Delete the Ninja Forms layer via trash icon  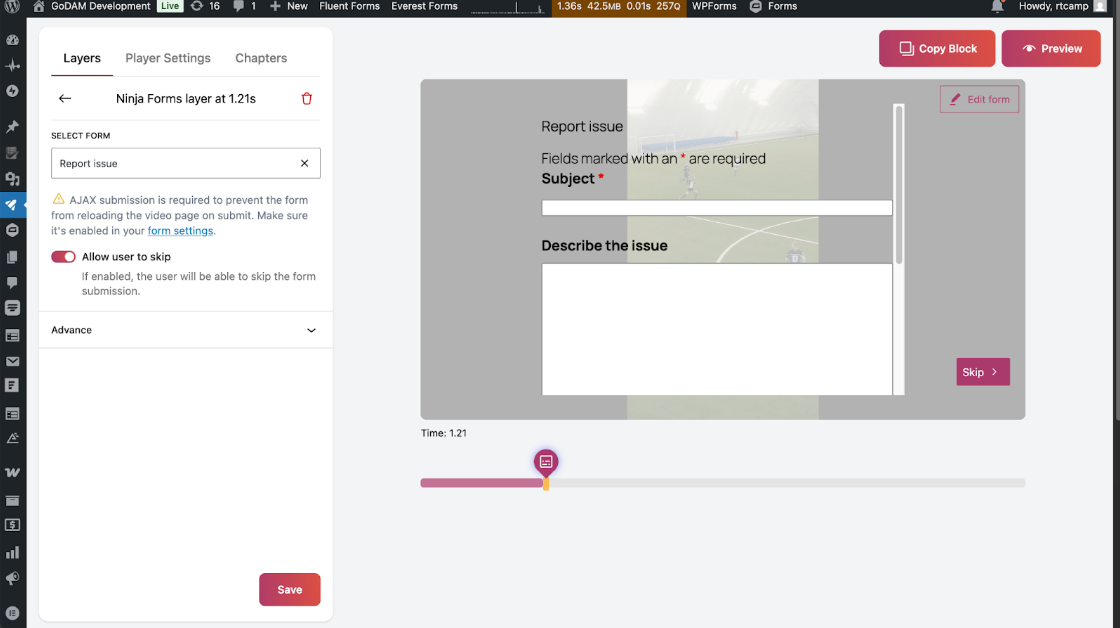pos(307,99)
